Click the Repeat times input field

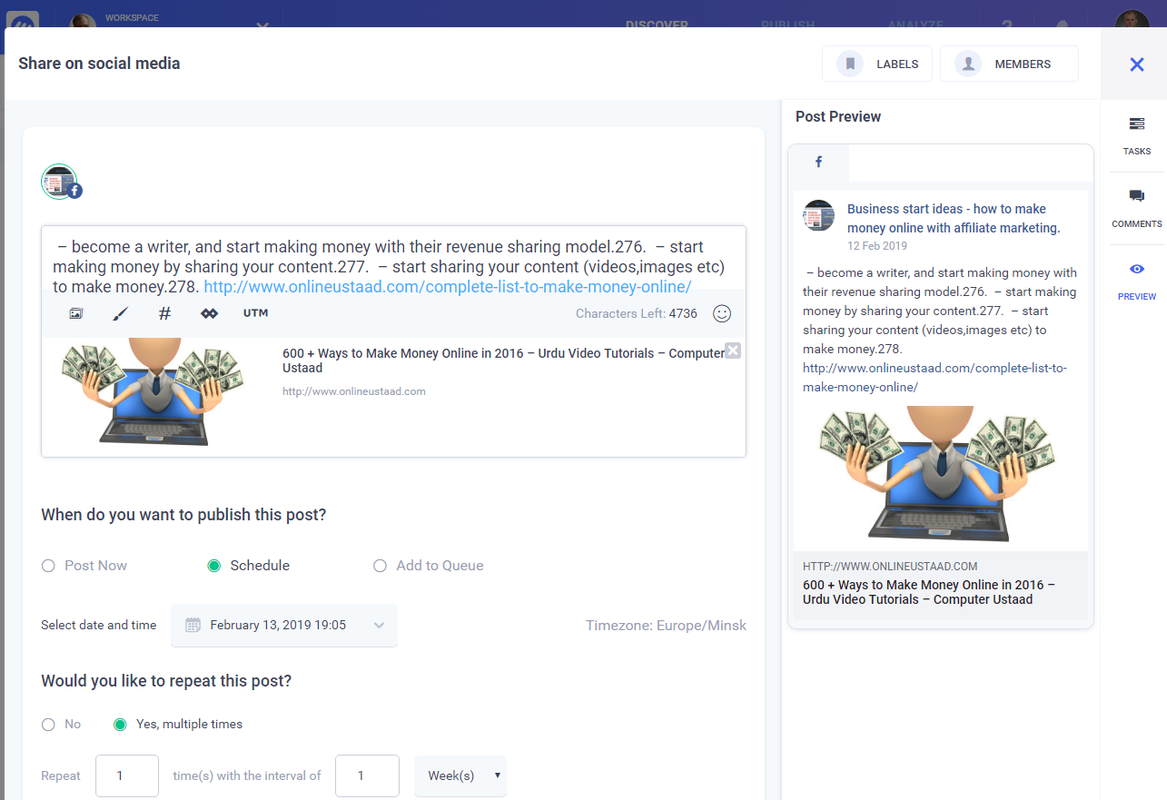pyautogui.click(x=127, y=775)
